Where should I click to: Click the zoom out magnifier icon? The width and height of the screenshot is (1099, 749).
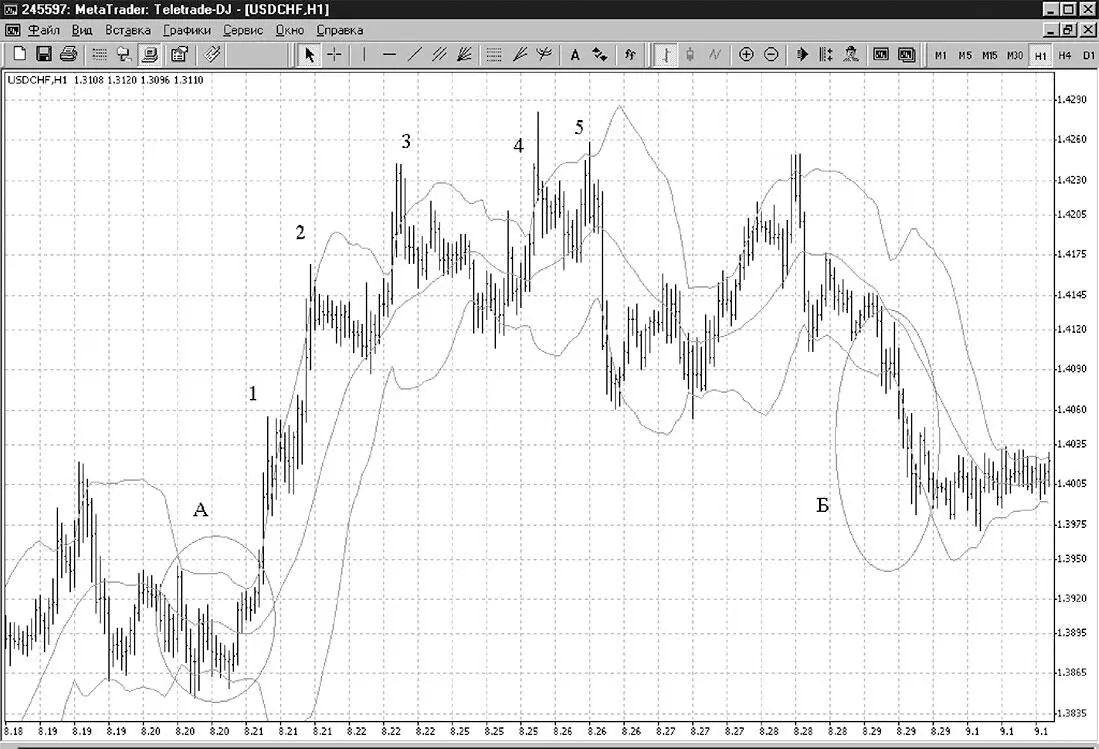(x=771, y=55)
